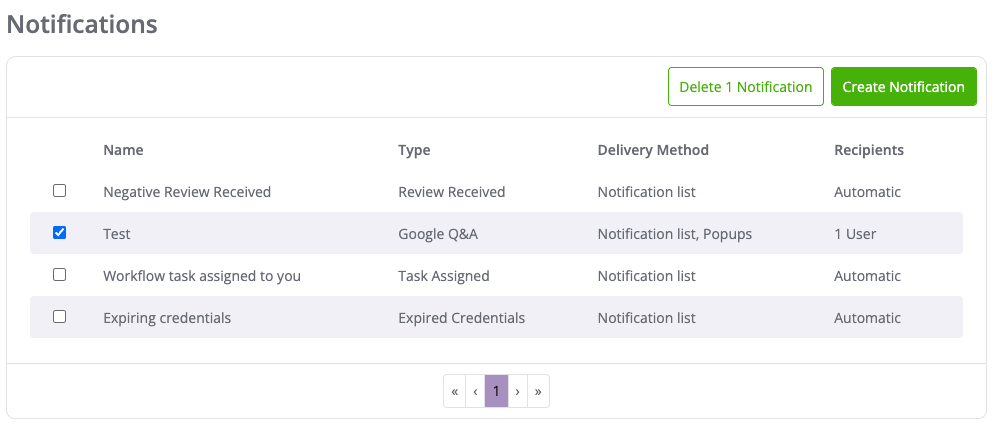Open the Test notification name
The height and width of the screenshot is (448, 996).
pyautogui.click(x=117, y=234)
